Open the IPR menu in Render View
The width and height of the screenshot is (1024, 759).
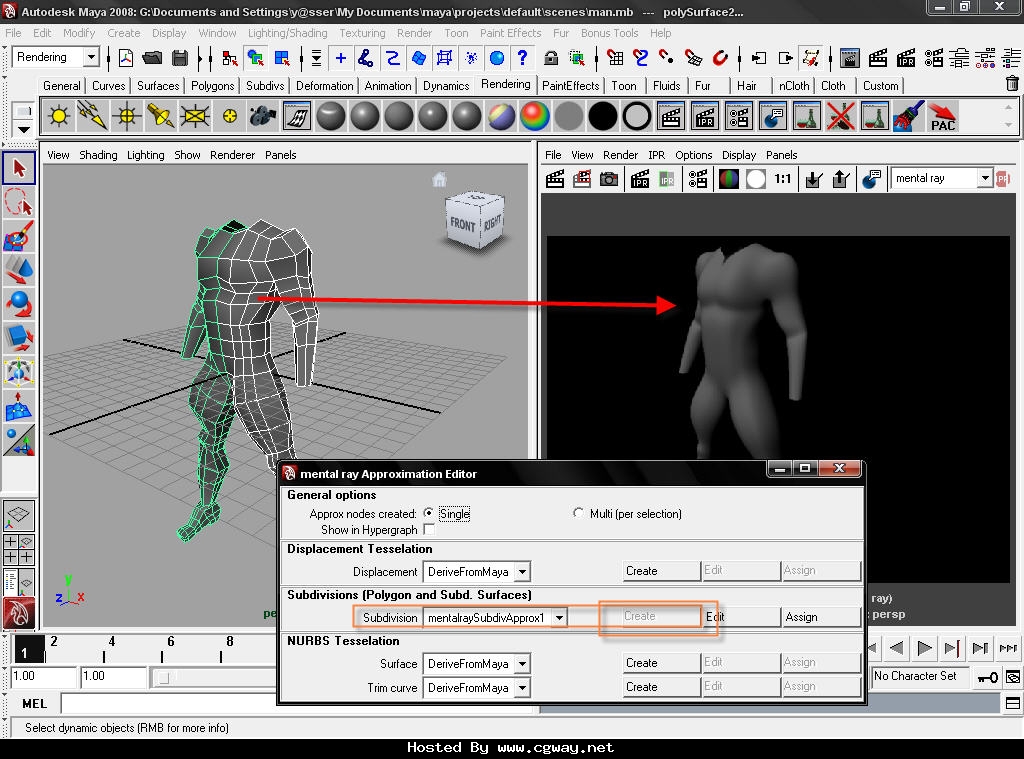pyautogui.click(x=656, y=155)
